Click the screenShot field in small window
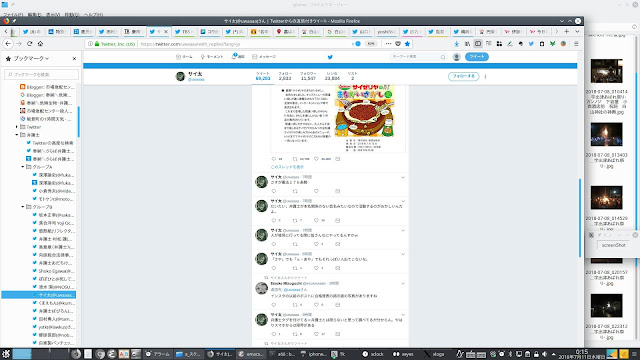This screenshot has height=360, width=640. click(613, 245)
